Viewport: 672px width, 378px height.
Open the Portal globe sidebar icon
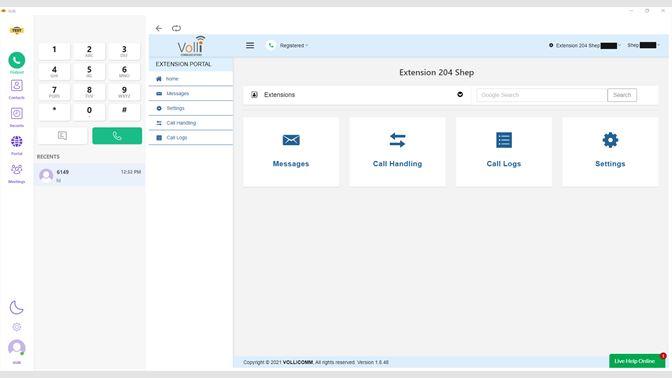point(17,144)
